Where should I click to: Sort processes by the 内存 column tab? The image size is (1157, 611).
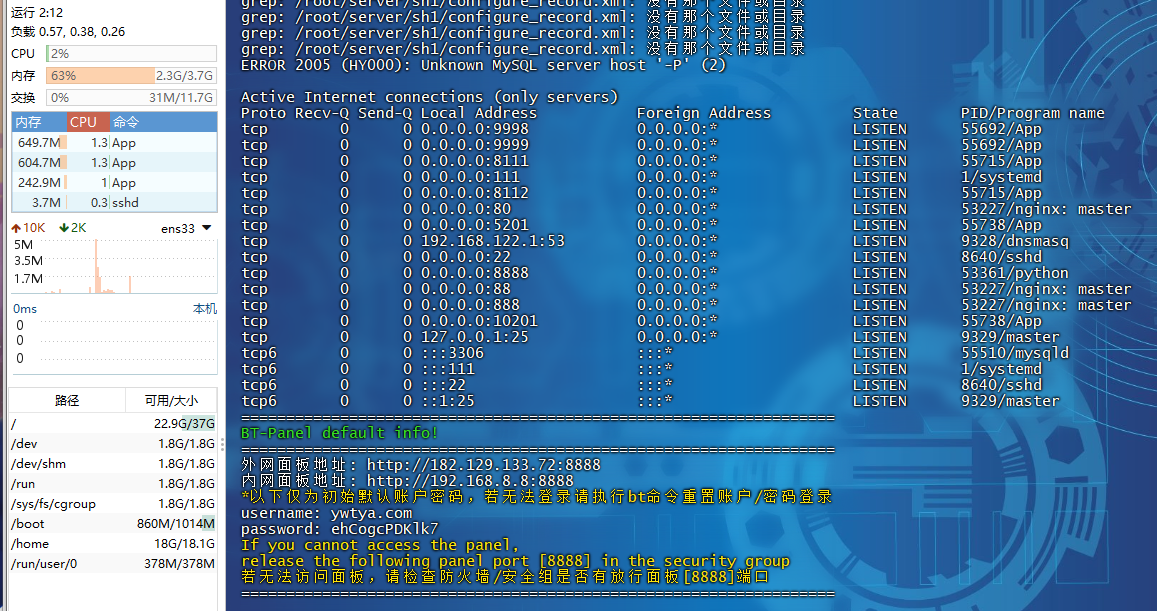[39, 122]
